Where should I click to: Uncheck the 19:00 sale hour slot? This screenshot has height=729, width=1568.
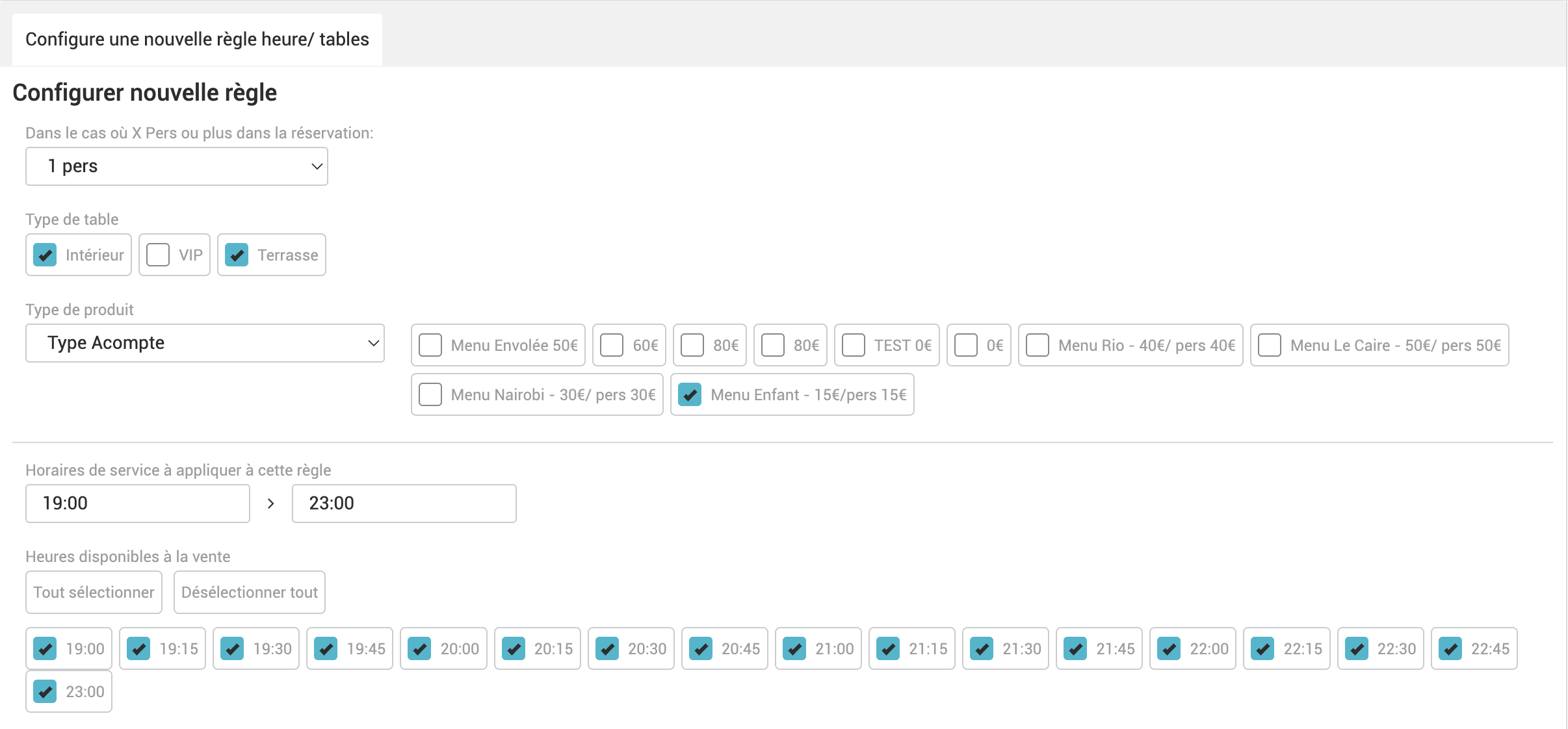[45, 648]
